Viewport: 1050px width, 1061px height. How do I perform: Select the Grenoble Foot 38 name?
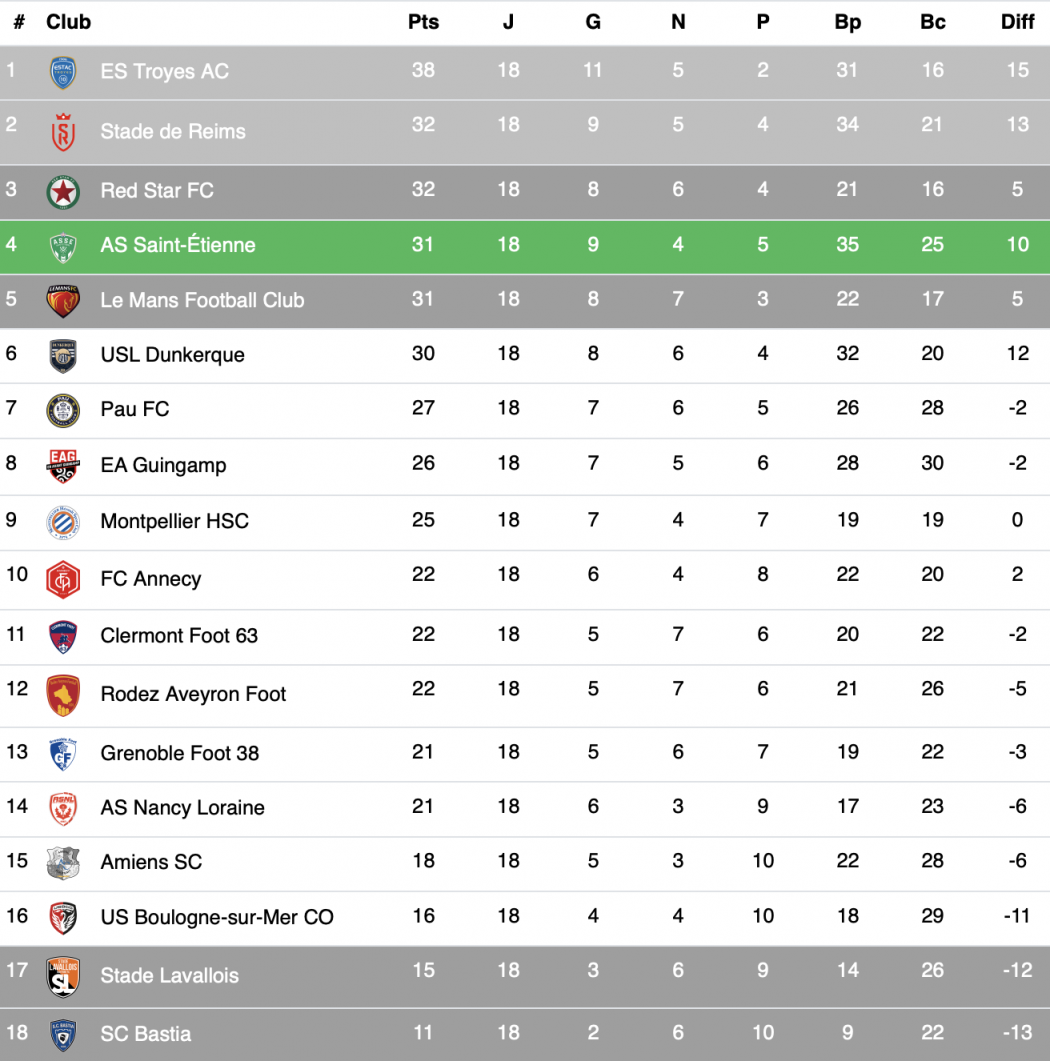(179, 754)
